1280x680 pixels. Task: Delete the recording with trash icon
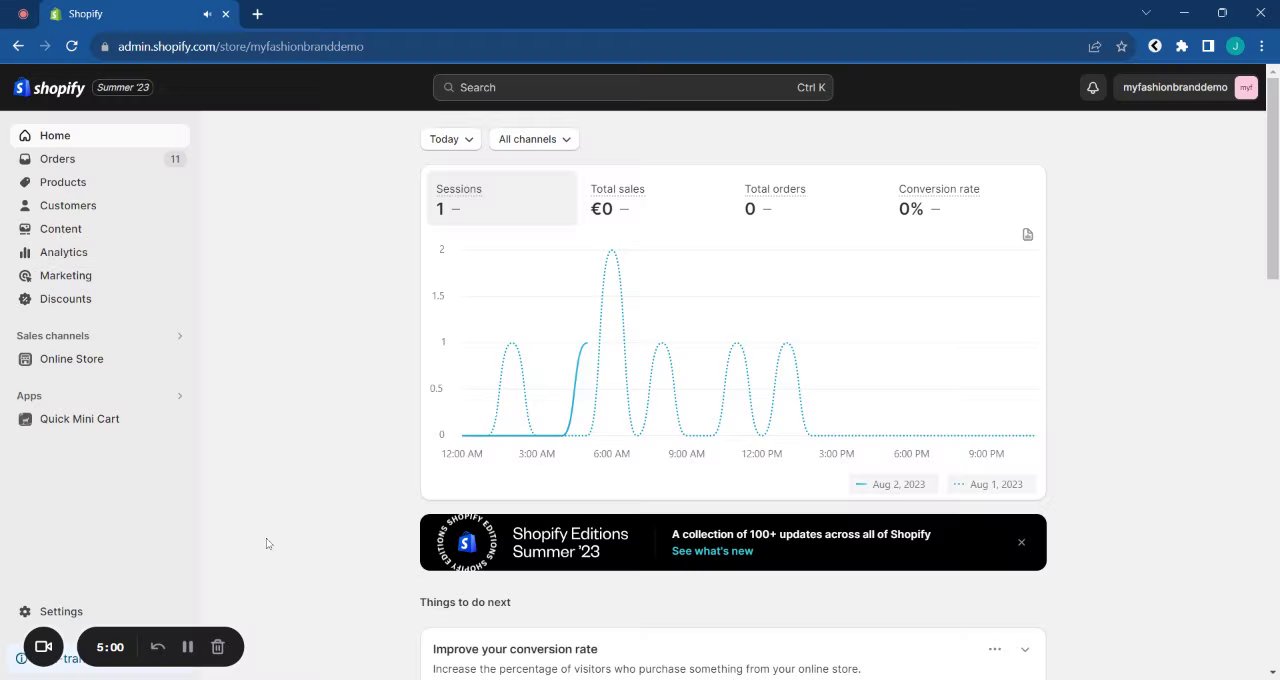pos(217,647)
